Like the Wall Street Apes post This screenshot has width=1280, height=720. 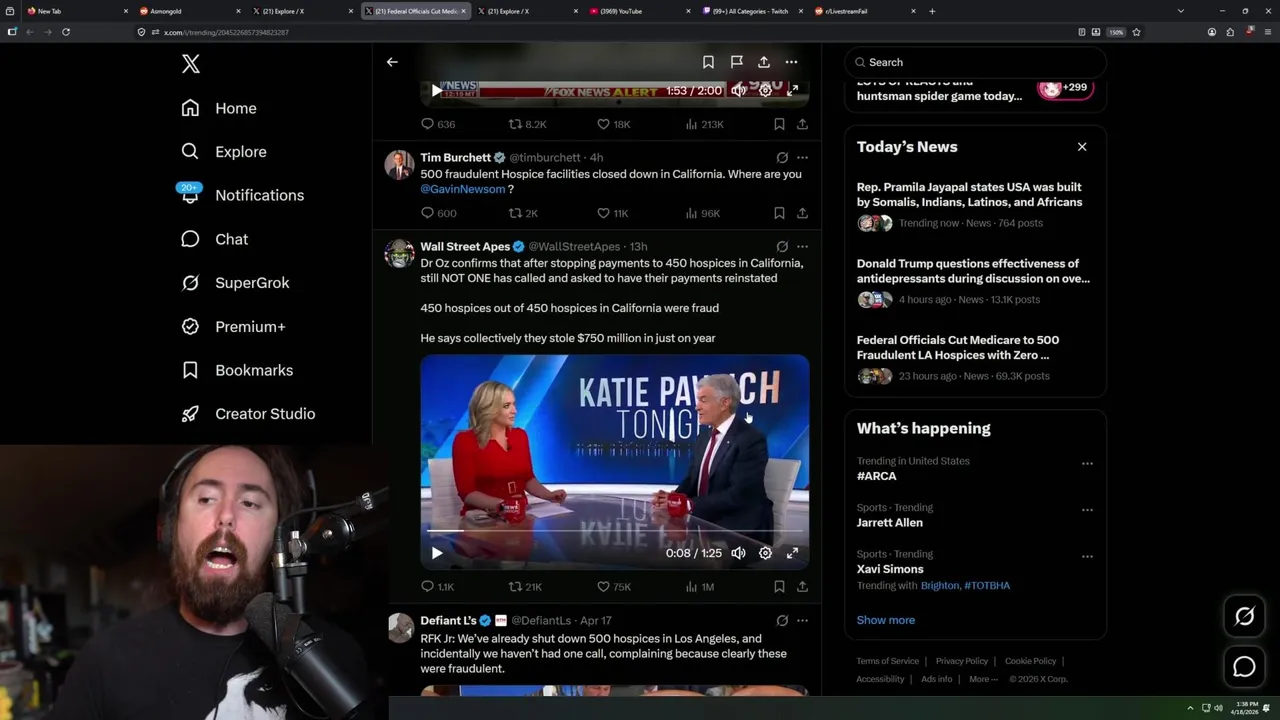pyautogui.click(x=614, y=587)
